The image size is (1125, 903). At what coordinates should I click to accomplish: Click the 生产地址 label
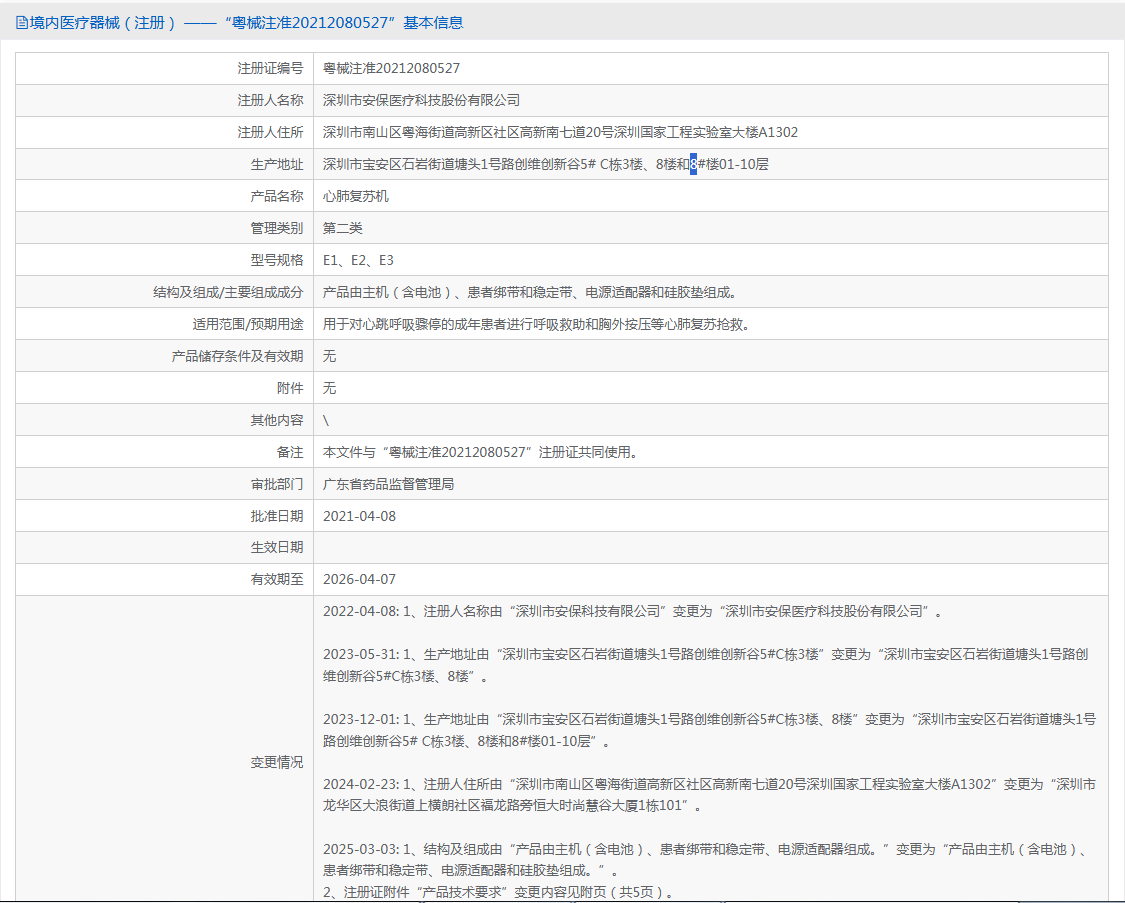click(277, 164)
